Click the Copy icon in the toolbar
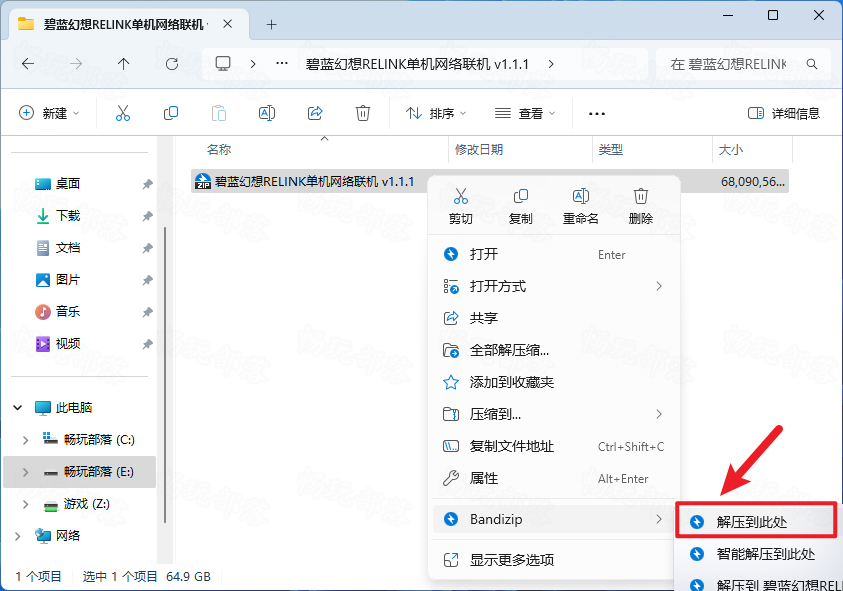 171,113
